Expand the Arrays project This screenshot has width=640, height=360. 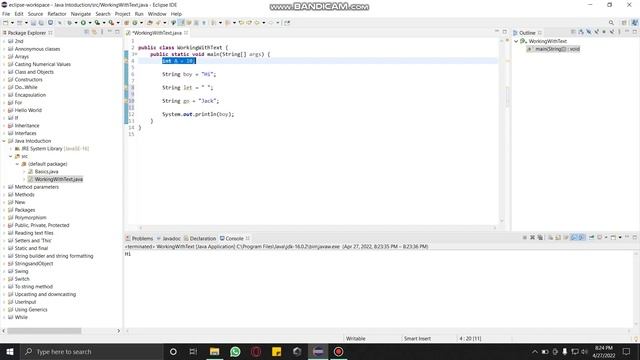[x=4, y=57]
